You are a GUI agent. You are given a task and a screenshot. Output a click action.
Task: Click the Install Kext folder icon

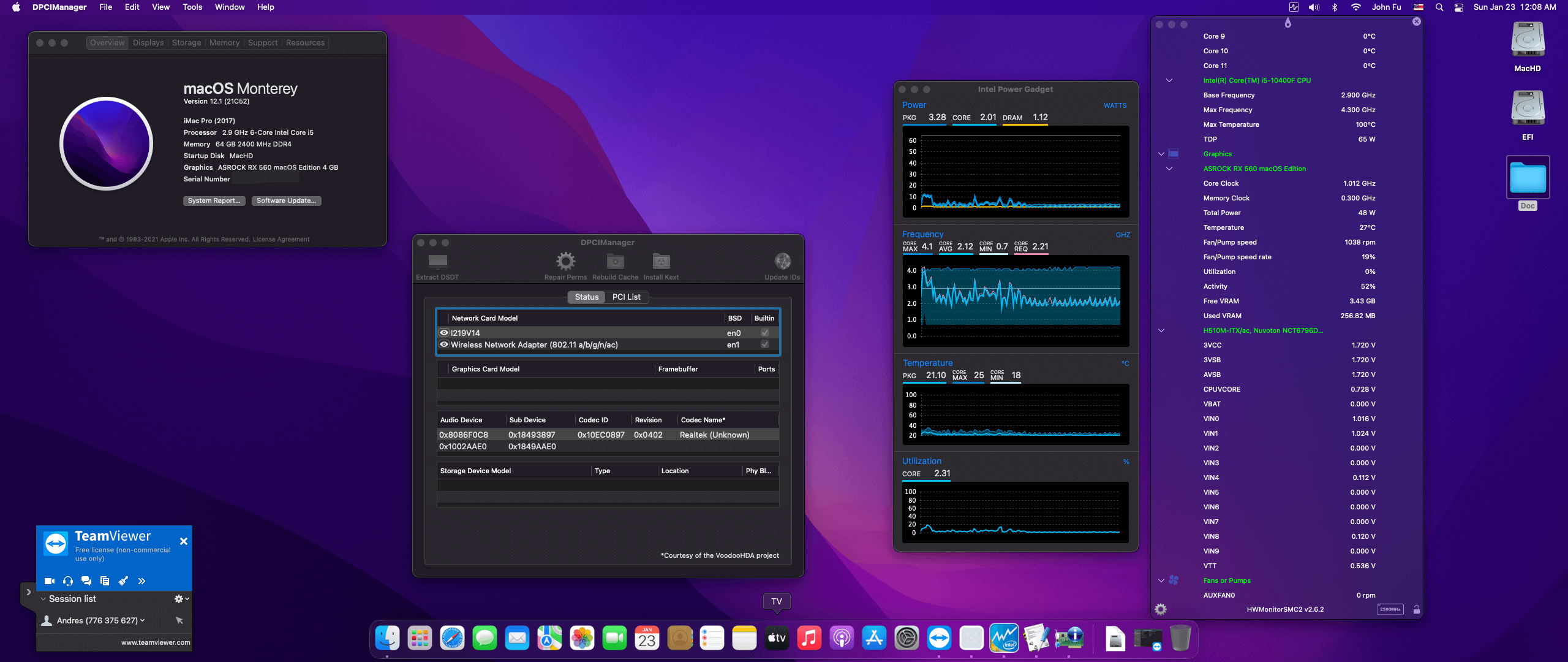[661, 262]
